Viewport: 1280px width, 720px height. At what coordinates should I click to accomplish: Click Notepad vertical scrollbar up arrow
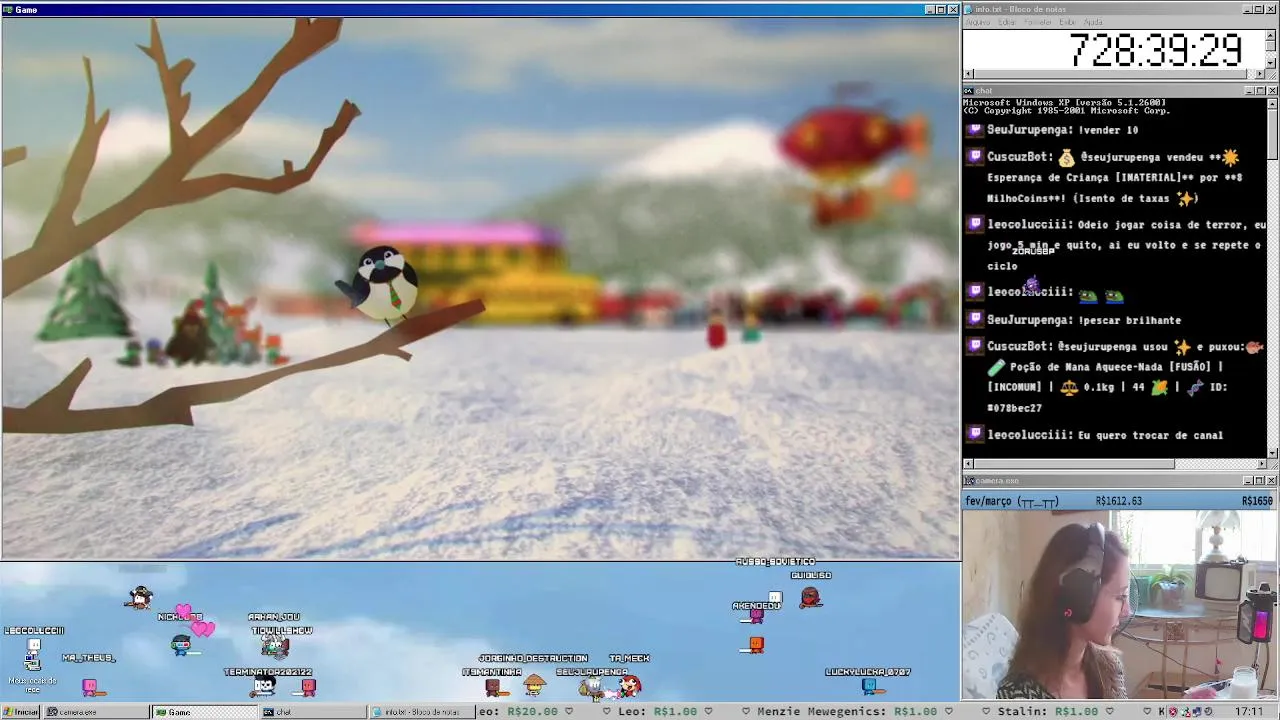[x=1271, y=36]
